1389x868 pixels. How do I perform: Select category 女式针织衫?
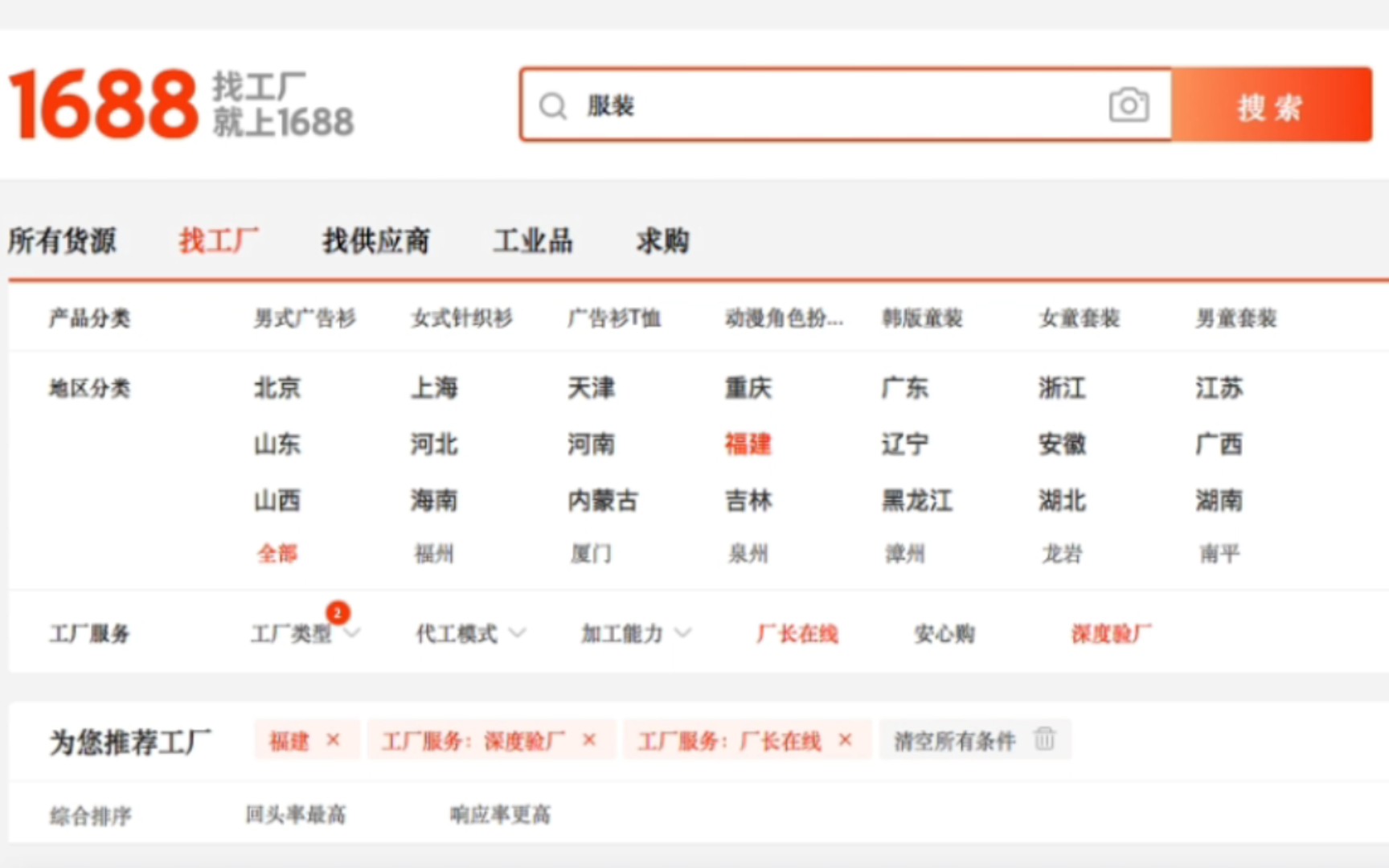click(x=461, y=318)
